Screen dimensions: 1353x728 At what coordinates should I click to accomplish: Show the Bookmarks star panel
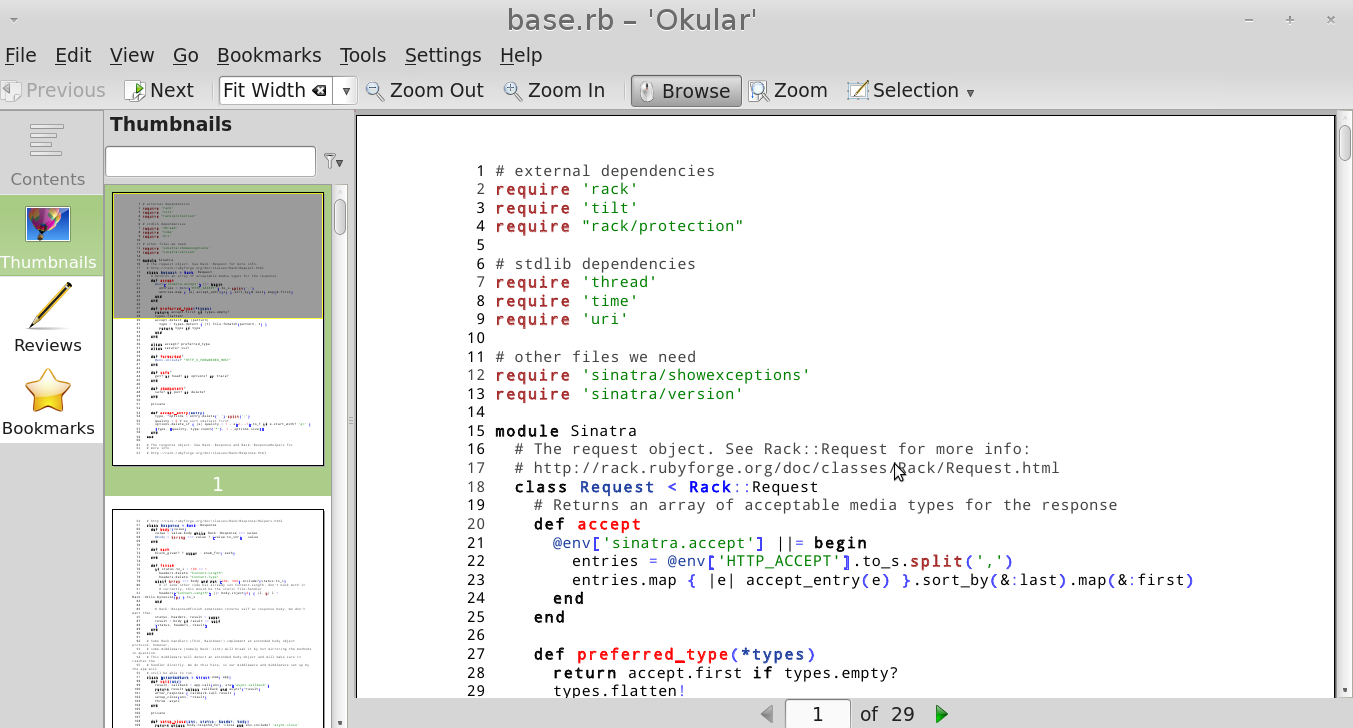coord(48,402)
